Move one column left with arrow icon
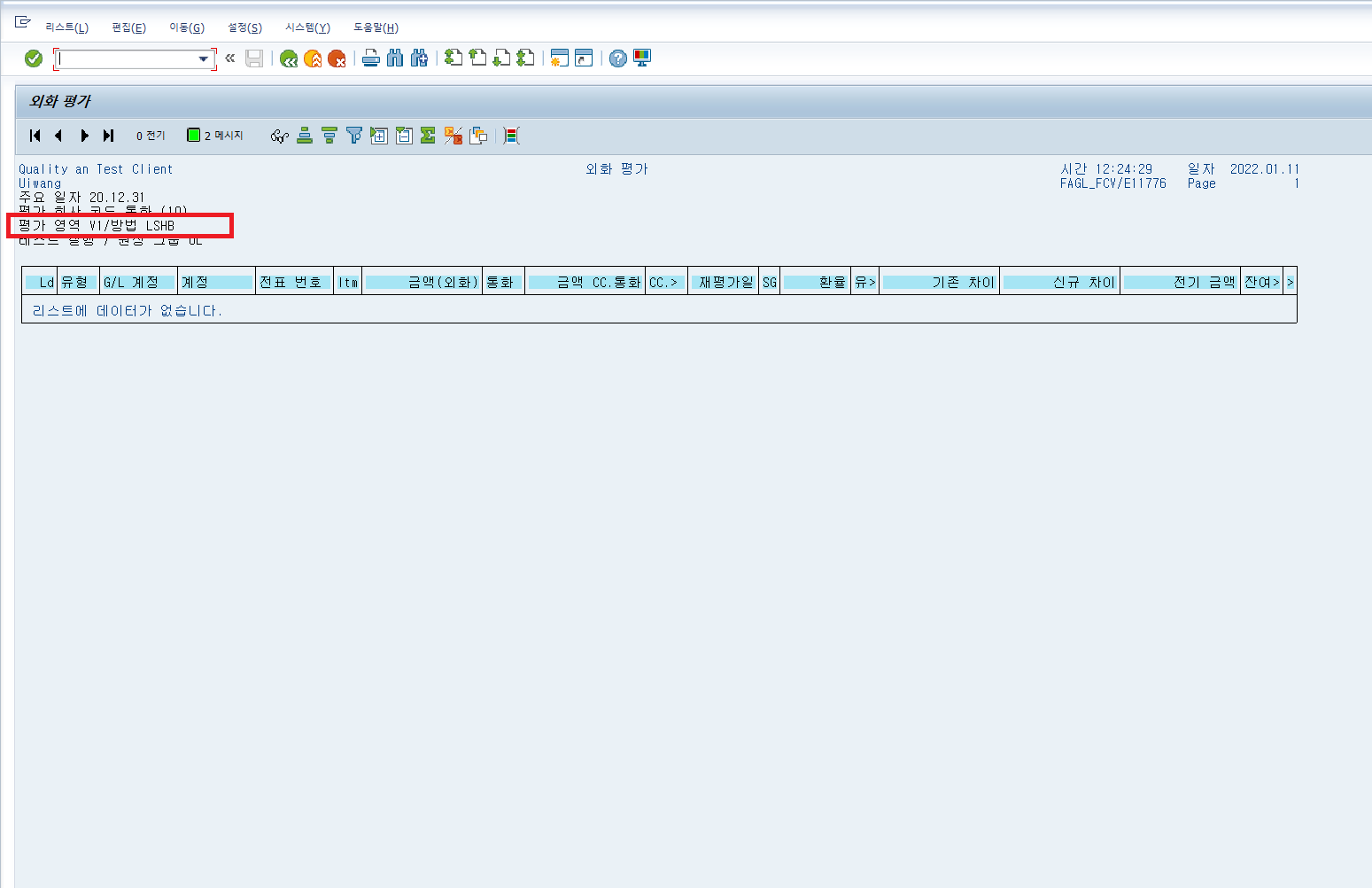Viewport: 1372px width, 888px height. [x=58, y=136]
